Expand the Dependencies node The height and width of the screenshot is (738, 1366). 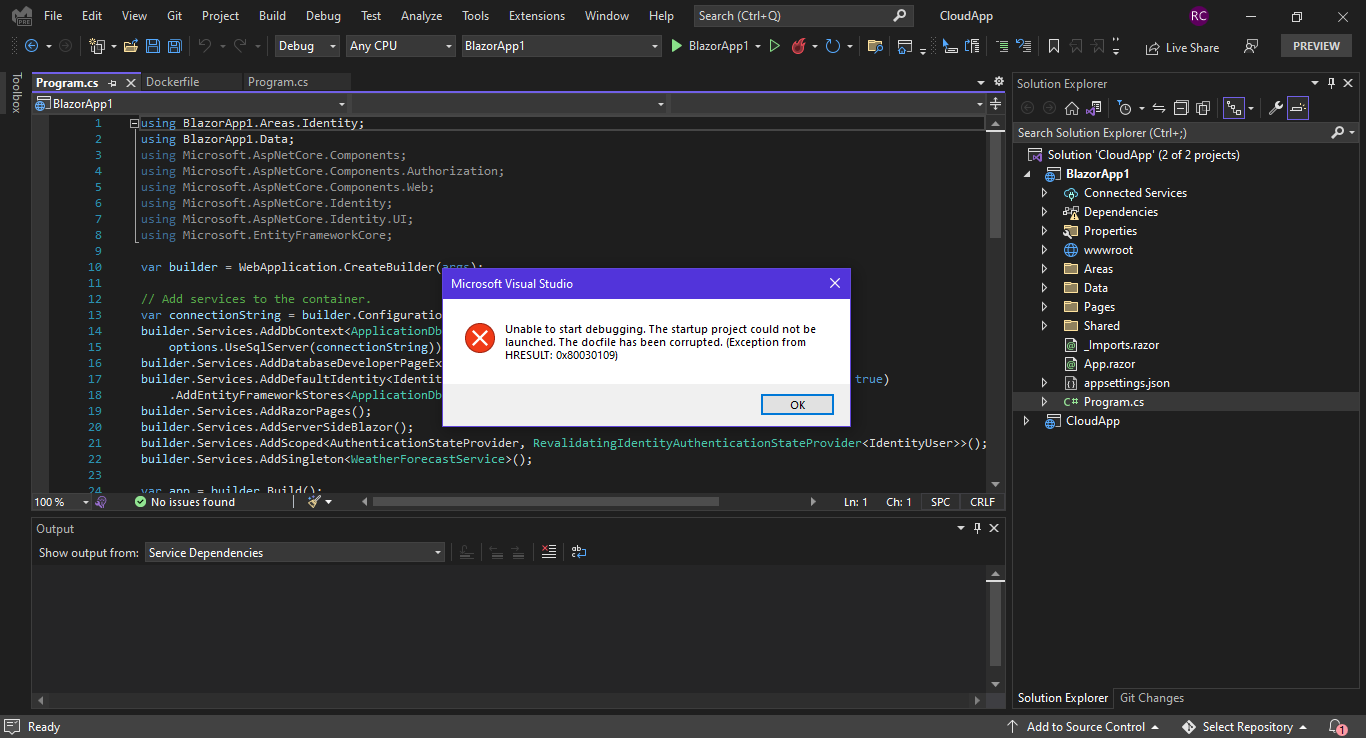click(1045, 212)
